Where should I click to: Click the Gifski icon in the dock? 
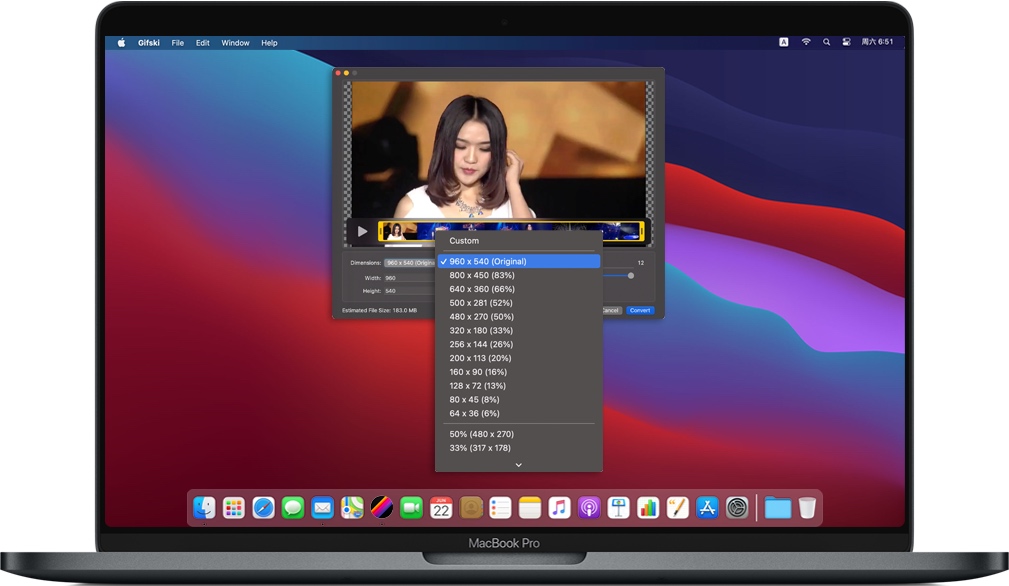click(381, 508)
